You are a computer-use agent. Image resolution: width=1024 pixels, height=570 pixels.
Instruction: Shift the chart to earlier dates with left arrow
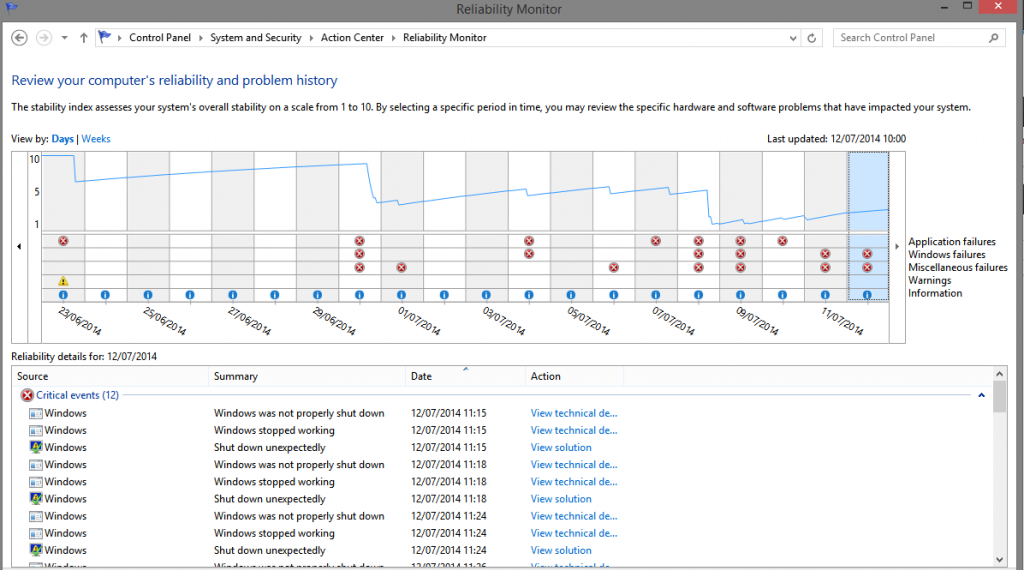point(19,247)
